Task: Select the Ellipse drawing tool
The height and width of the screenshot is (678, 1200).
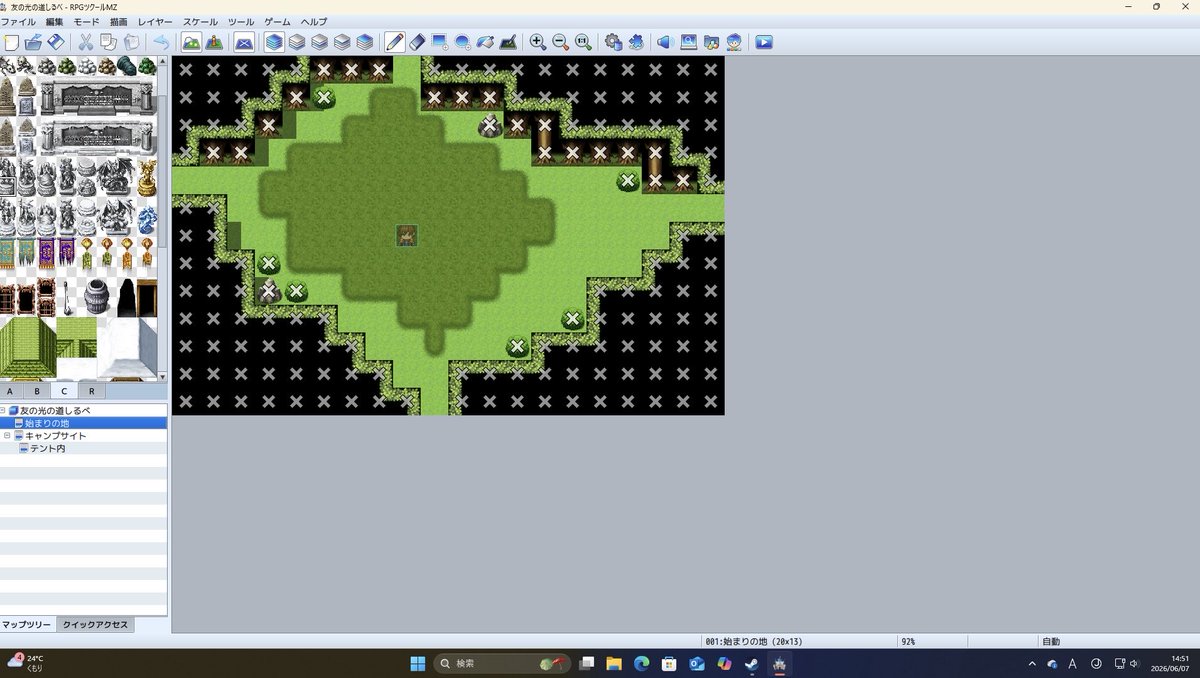Action: click(463, 42)
